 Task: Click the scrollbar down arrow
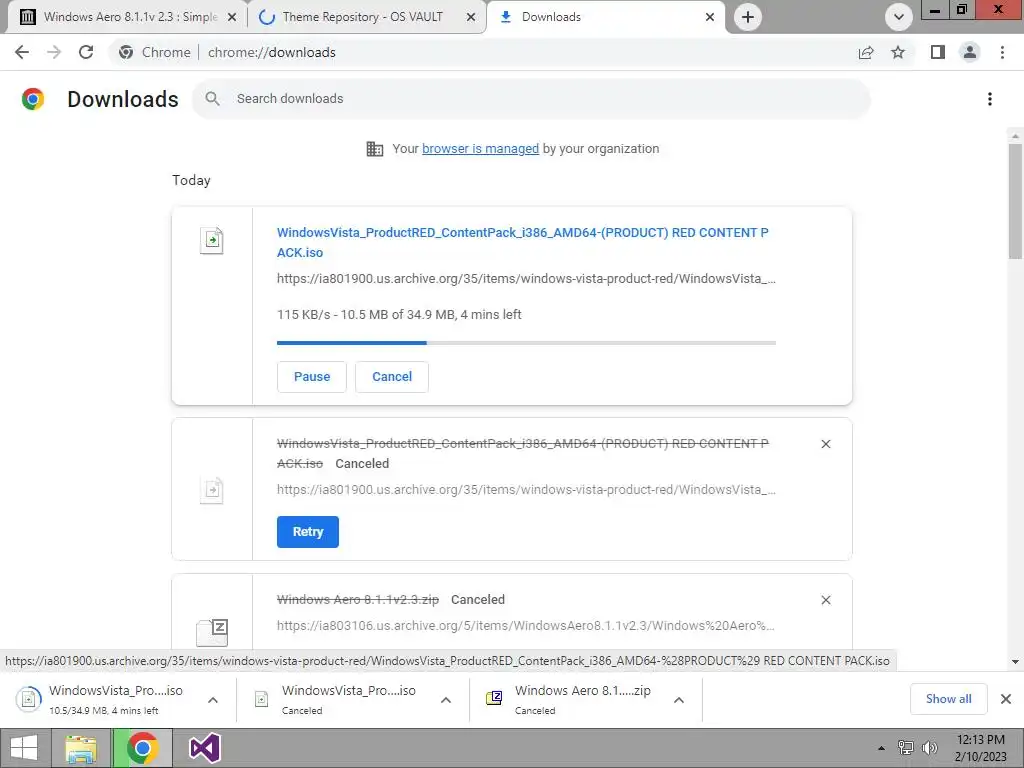(1015, 662)
